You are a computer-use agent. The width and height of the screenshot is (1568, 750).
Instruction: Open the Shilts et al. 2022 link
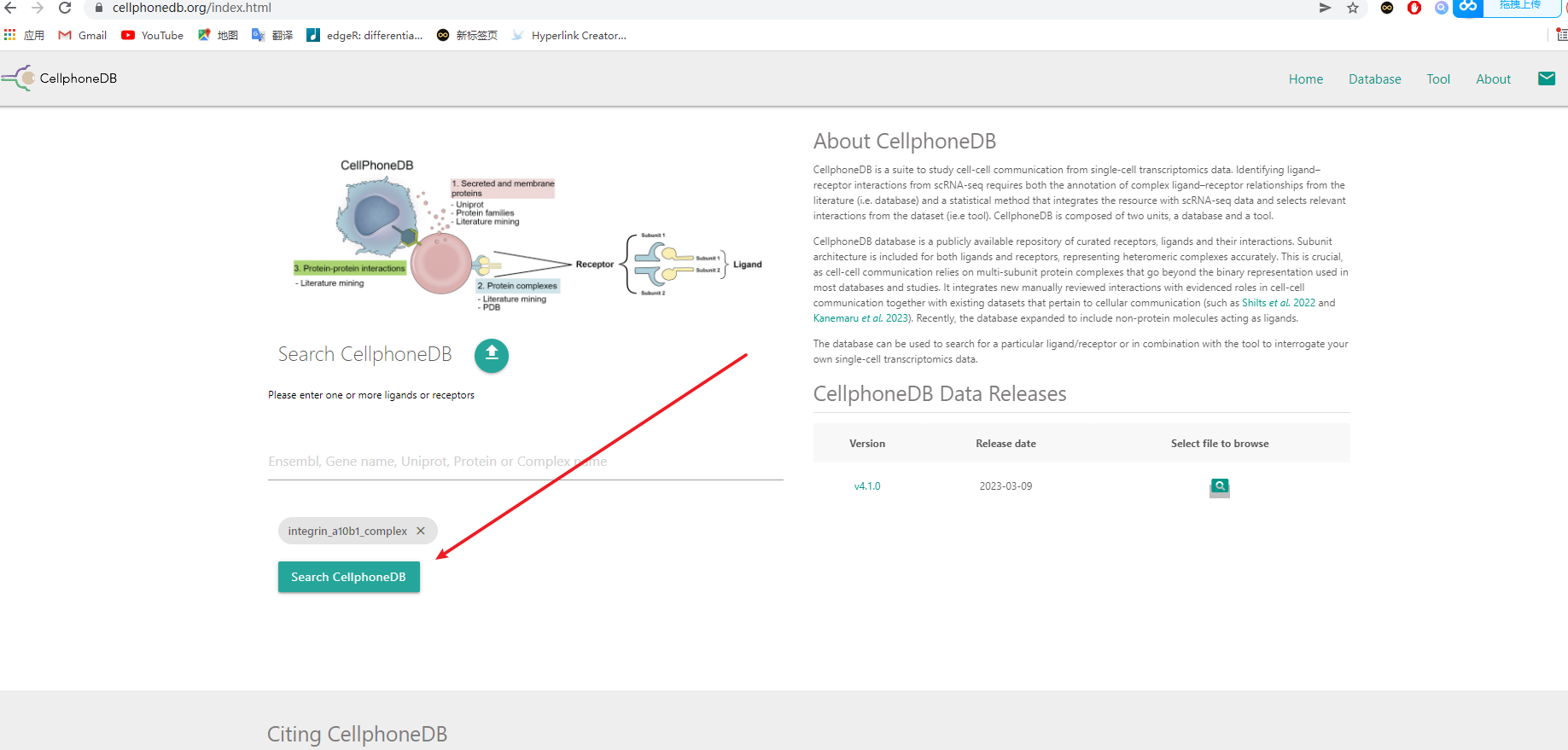pyautogui.click(x=1278, y=303)
